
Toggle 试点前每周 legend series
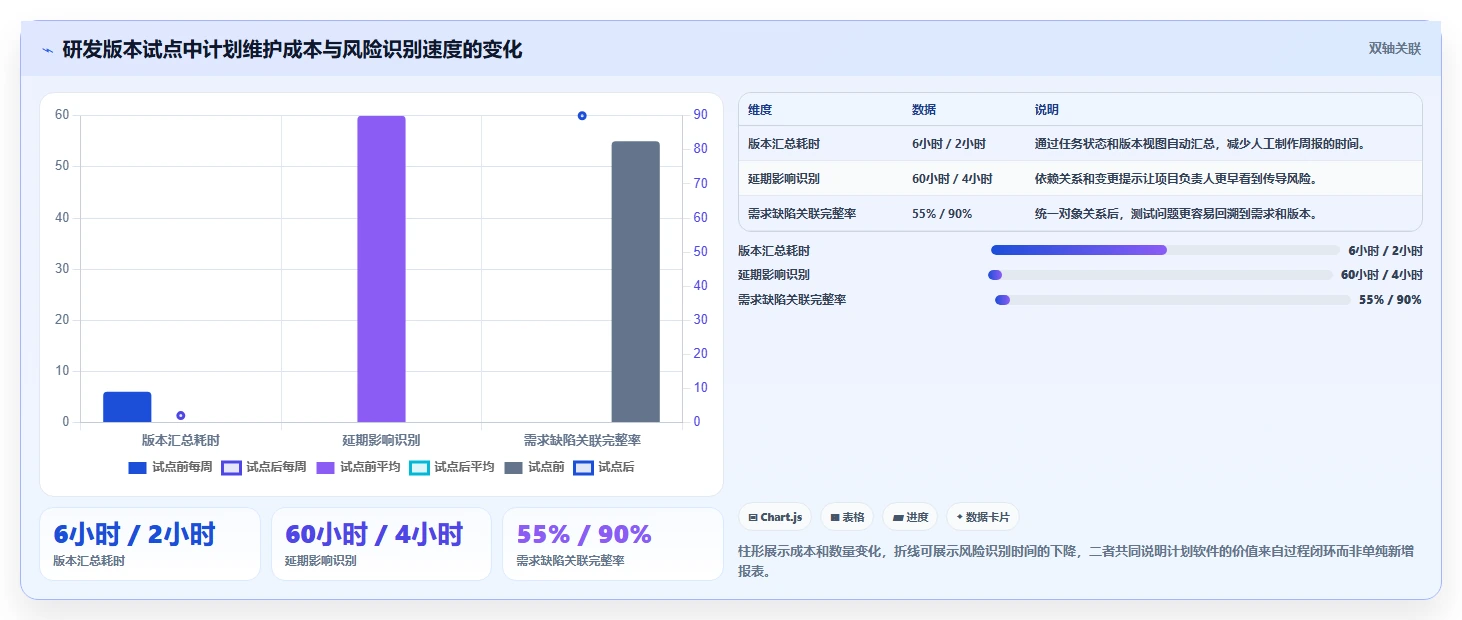coord(170,467)
